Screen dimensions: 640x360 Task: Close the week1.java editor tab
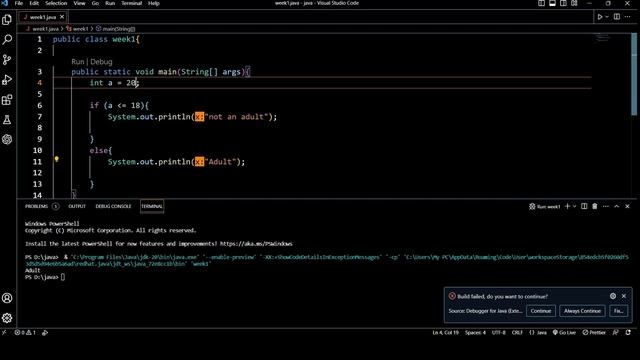(62, 17)
